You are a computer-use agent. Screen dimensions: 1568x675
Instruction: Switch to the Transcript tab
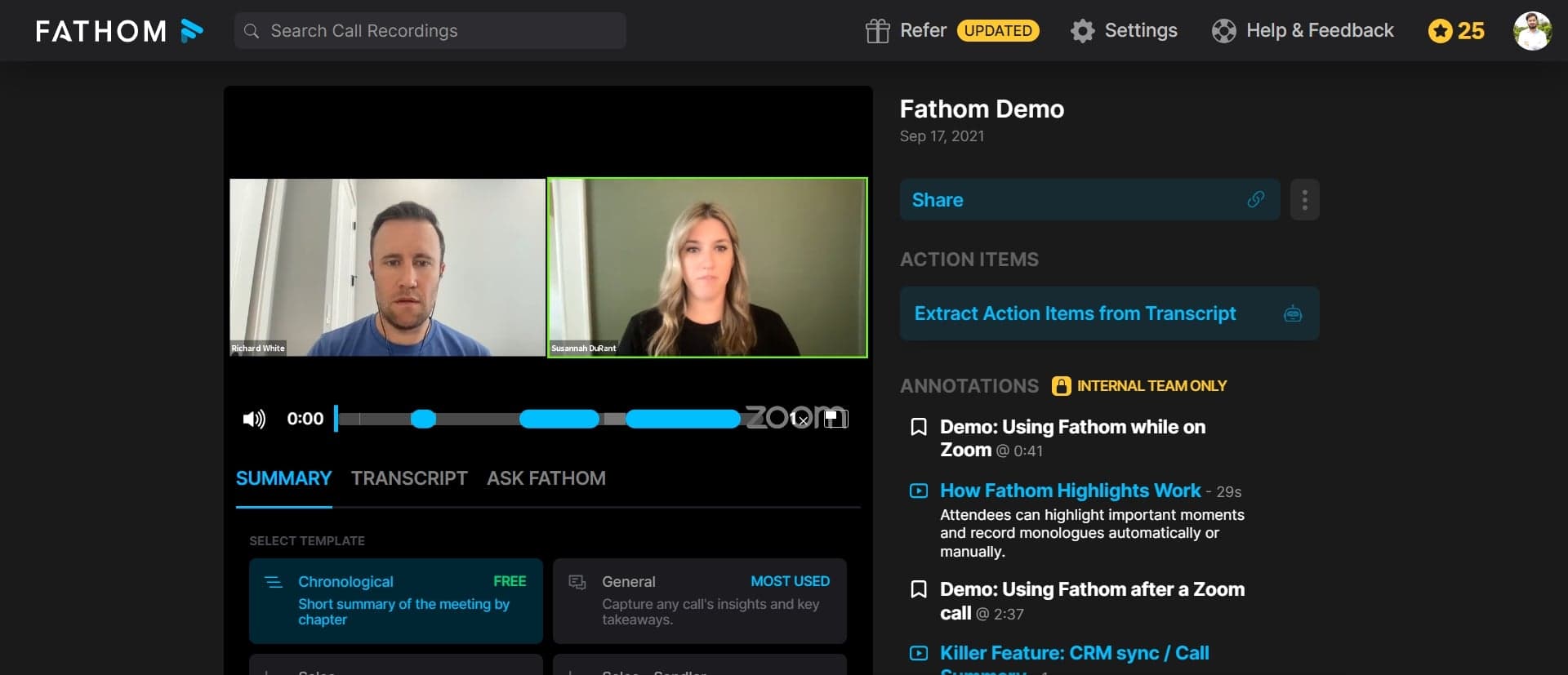[409, 478]
